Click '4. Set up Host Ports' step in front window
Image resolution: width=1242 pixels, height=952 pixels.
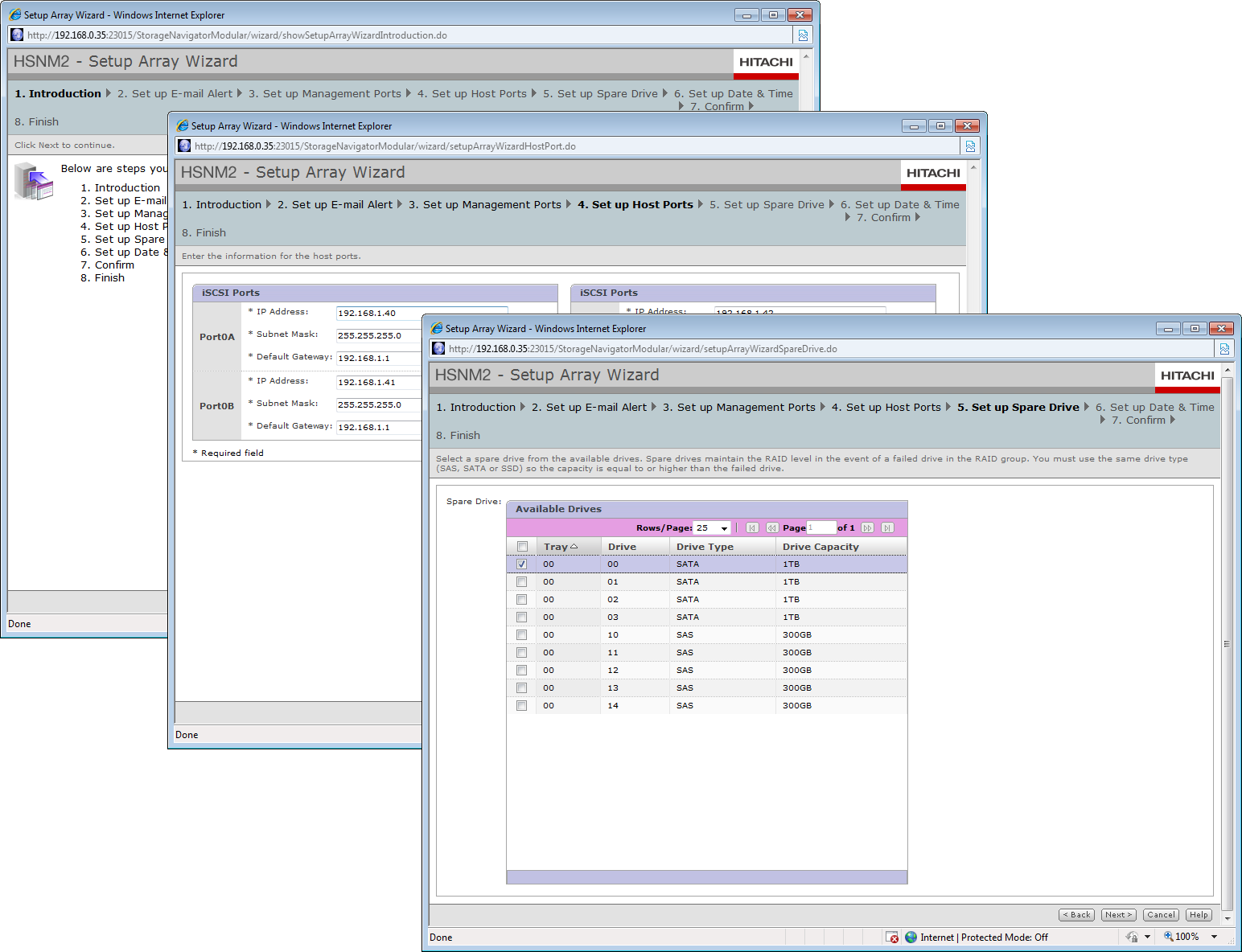pos(886,408)
